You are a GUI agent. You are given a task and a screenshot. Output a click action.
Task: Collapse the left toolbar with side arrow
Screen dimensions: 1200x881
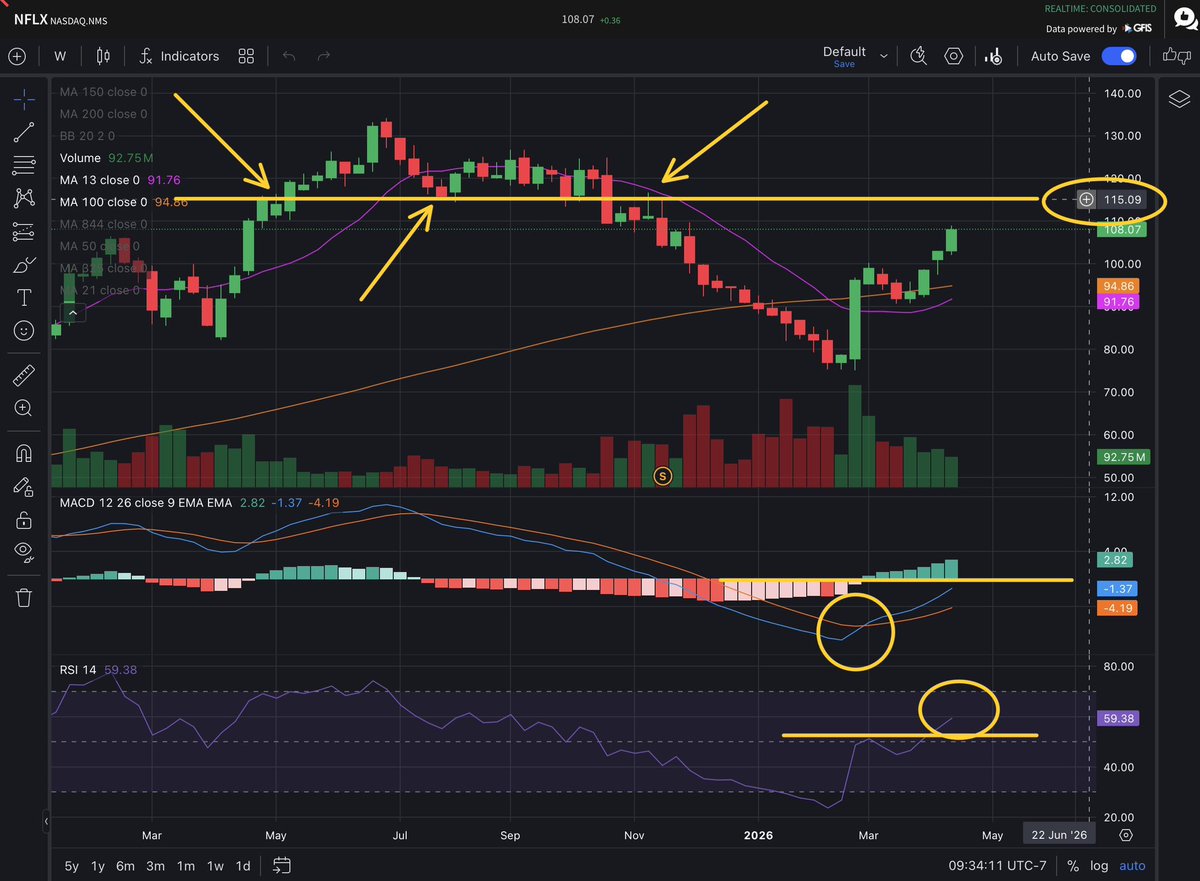pyautogui.click(x=46, y=822)
